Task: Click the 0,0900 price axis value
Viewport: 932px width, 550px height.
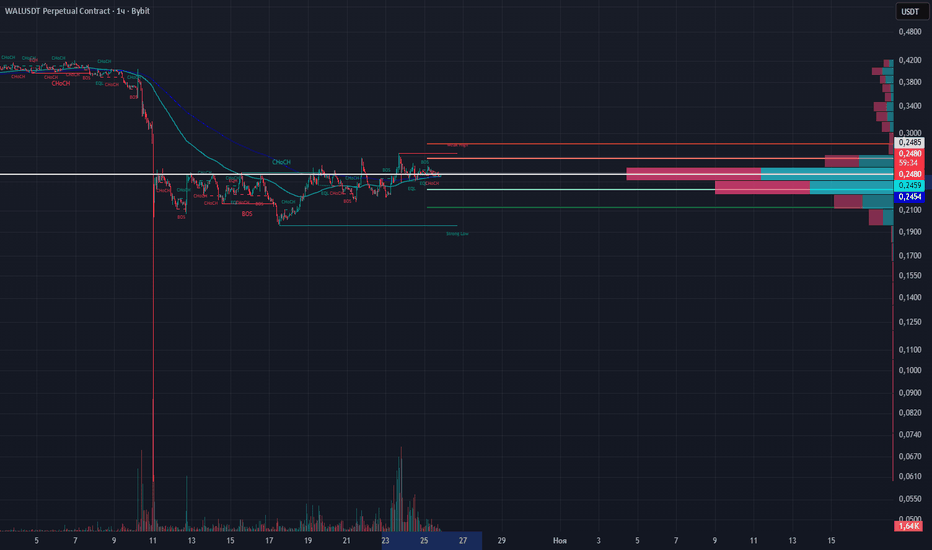Action: tap(910, 393)
